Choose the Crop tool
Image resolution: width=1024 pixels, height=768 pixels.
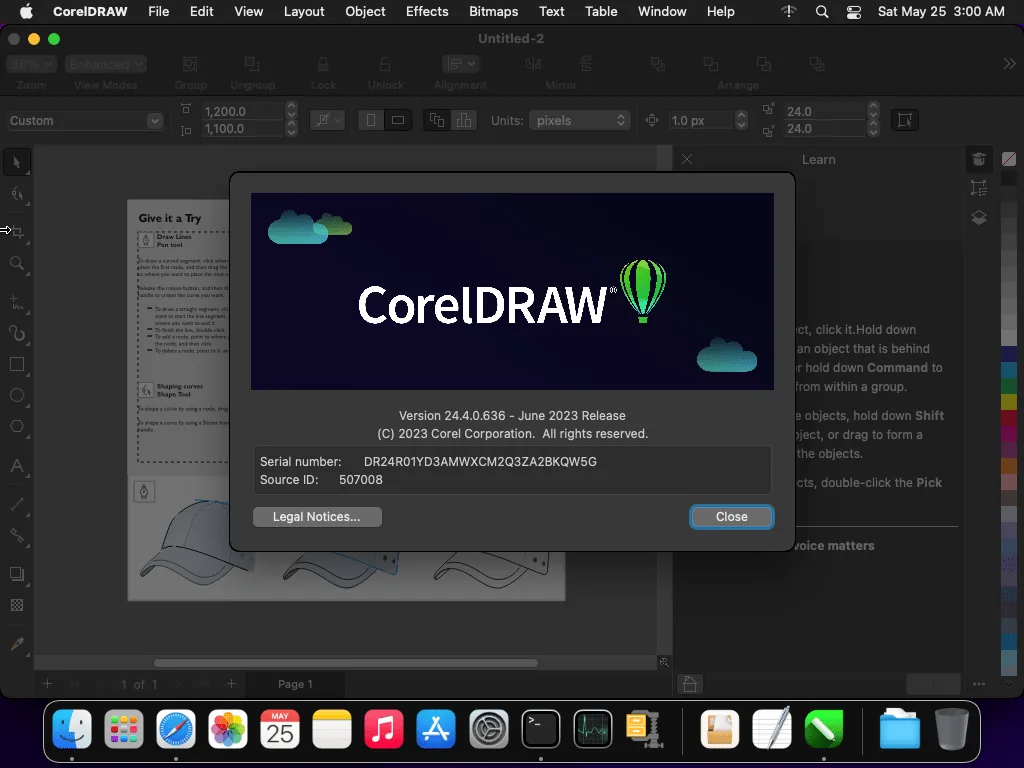tap(18, 232)
